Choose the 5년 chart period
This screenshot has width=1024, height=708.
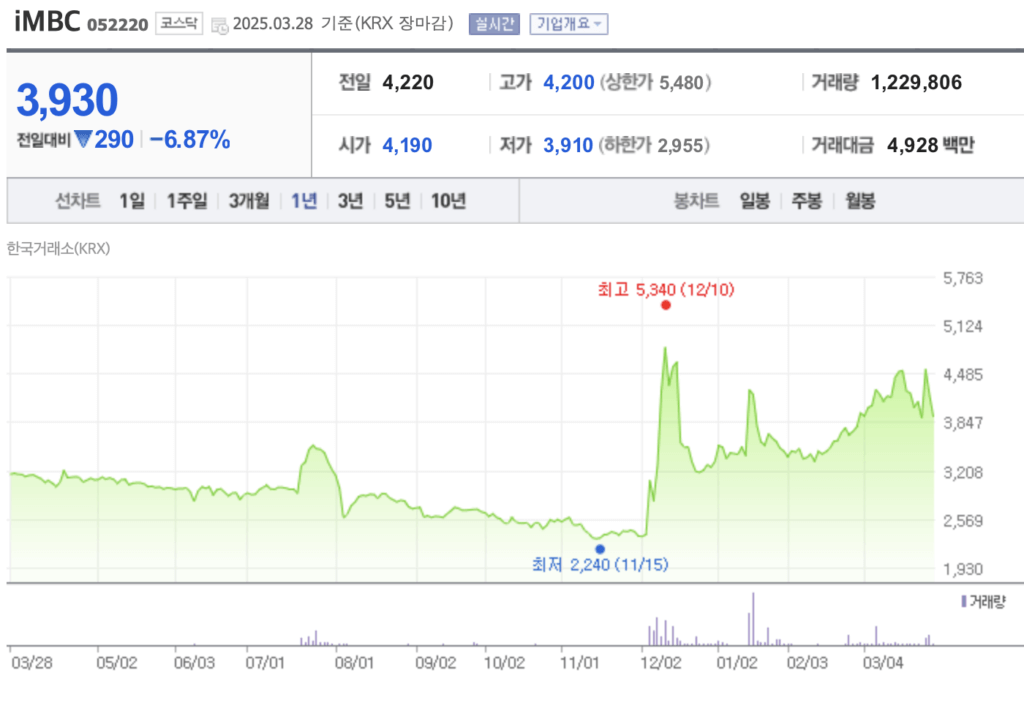coord(397,201)
